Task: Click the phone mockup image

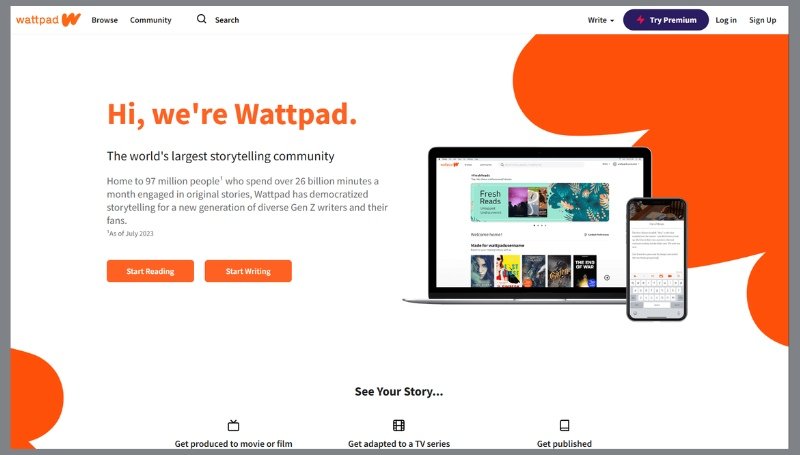Action: pos(657,260)
